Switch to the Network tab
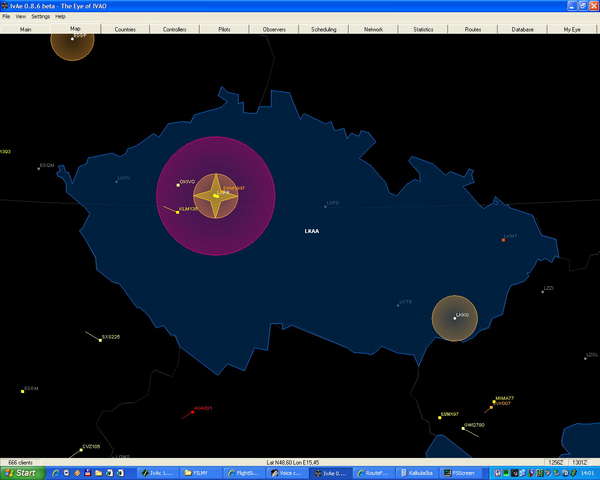This screenshot has height=480, width=600. point(373,29)
